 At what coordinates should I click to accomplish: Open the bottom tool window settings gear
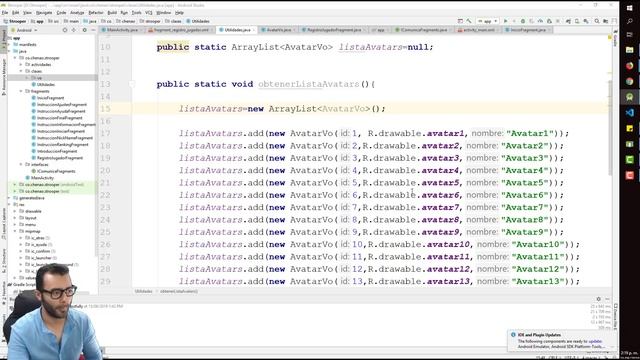[598, 299]
